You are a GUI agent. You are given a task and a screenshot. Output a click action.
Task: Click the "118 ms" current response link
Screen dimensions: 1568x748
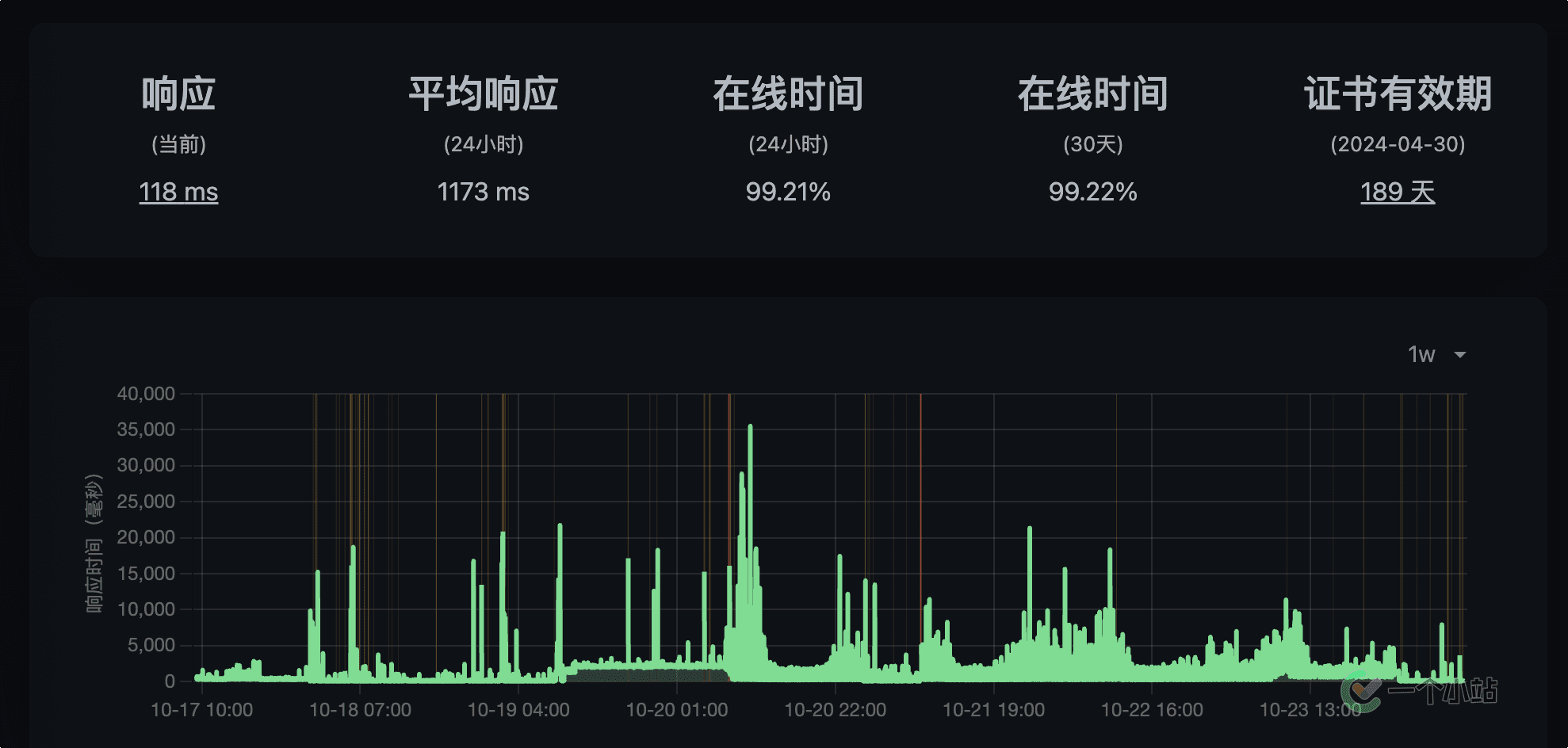(178, 192)
